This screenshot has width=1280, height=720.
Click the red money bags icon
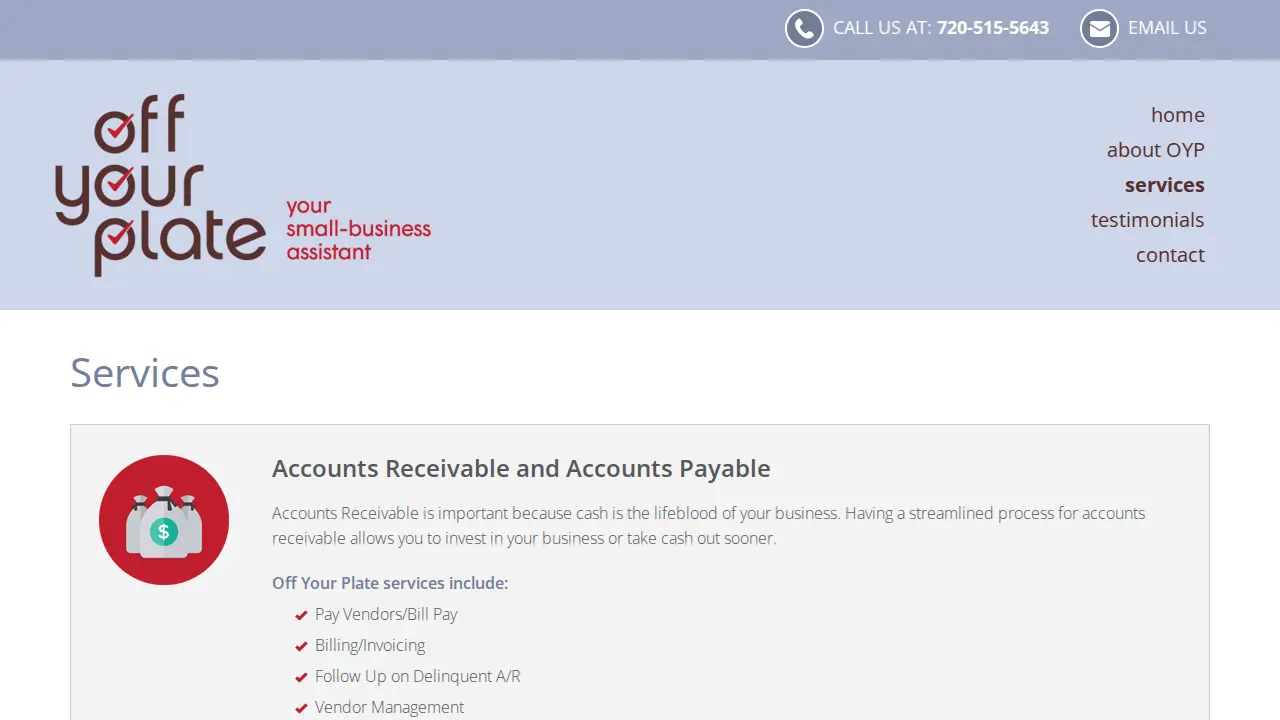click(x=164, y=520)
